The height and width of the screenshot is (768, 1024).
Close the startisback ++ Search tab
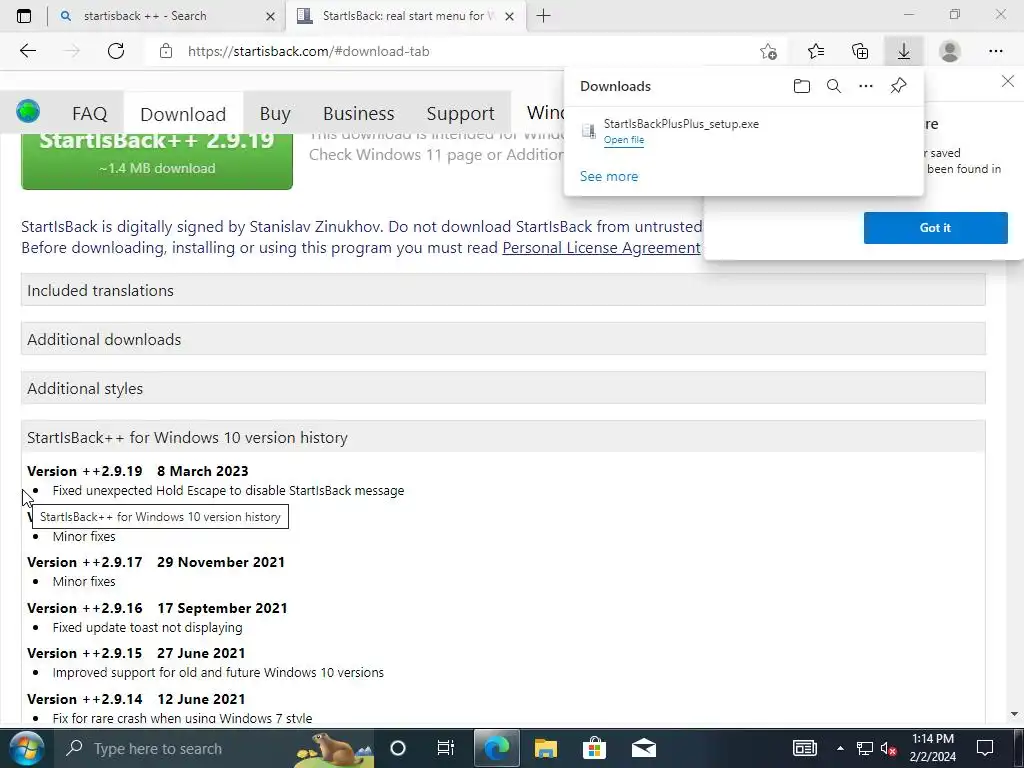[x=270, y=16]
